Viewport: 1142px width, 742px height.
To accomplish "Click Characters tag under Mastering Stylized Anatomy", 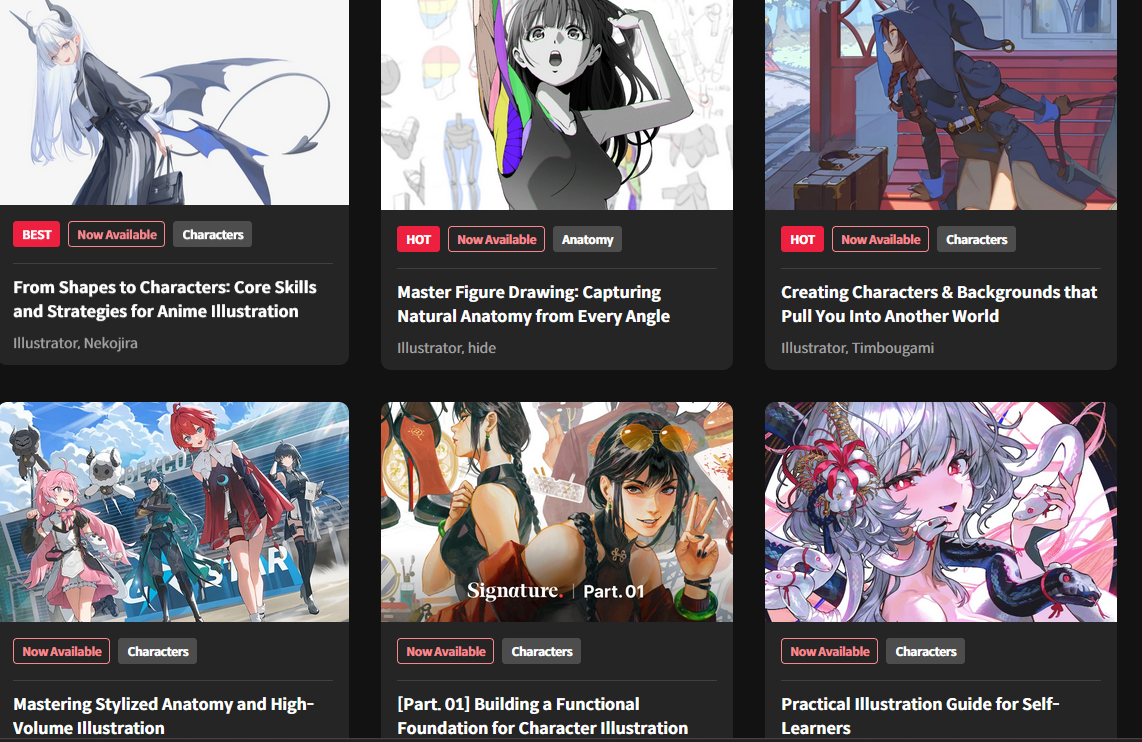I will 157,652.
